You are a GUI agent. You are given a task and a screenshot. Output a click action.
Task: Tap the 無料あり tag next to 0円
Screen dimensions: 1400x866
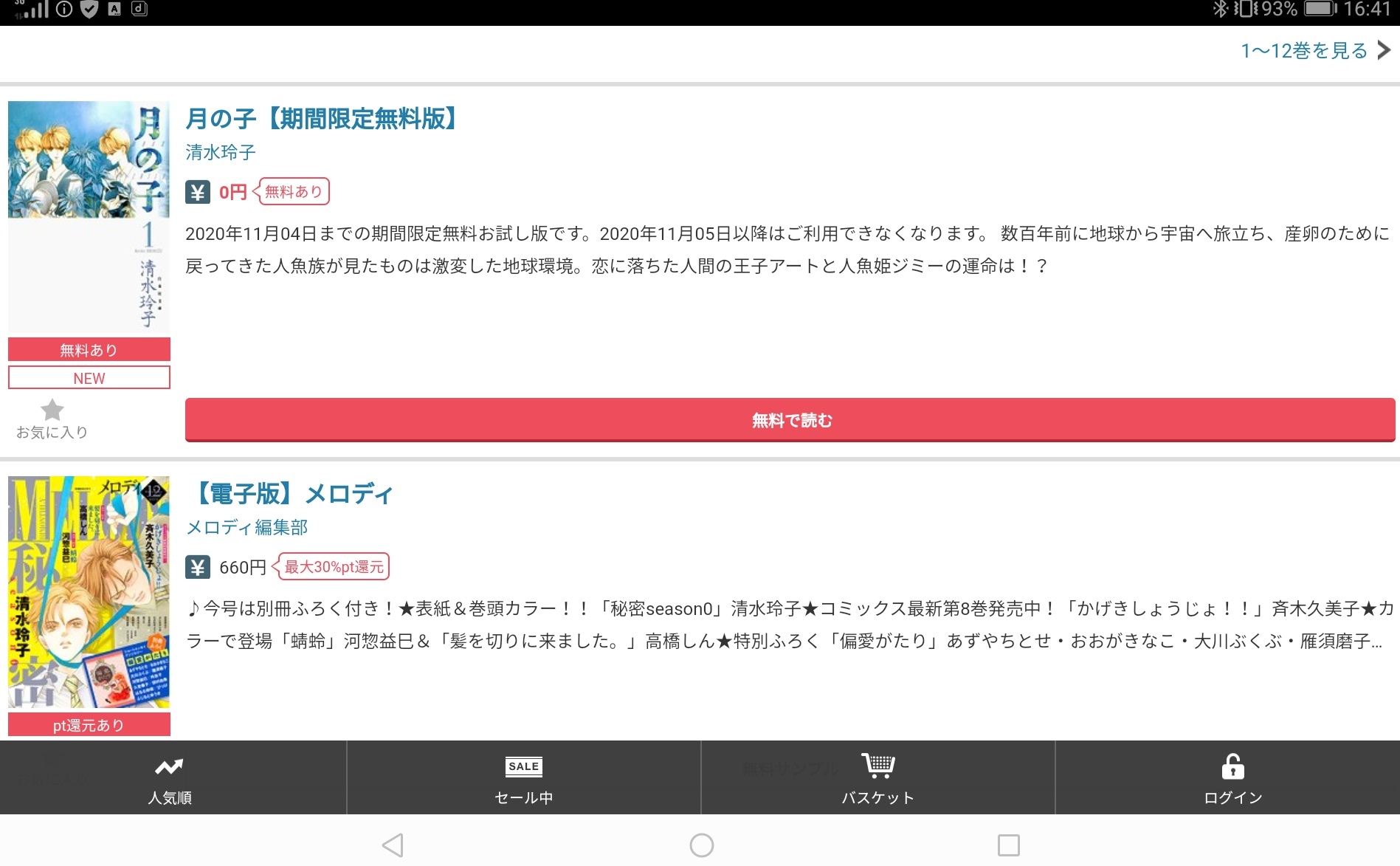(294, 192)
